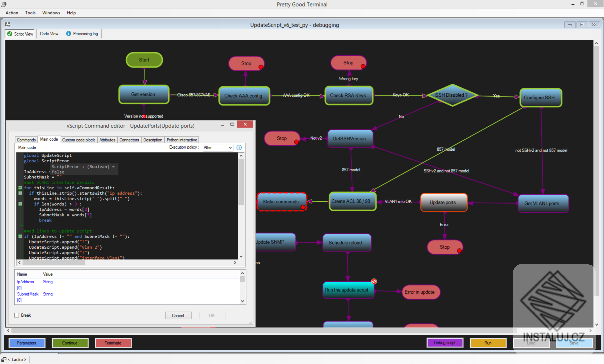
Task: Open the Execution policy dropdown
Action: click(x=218, y=148)
